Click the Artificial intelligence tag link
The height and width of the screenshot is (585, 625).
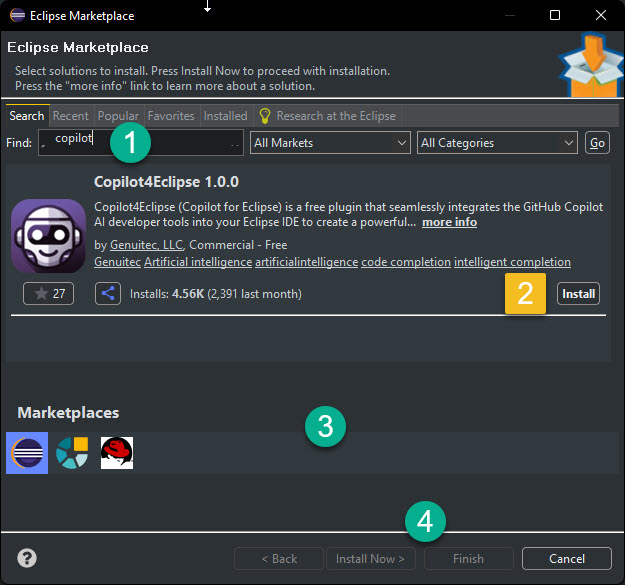198,262
